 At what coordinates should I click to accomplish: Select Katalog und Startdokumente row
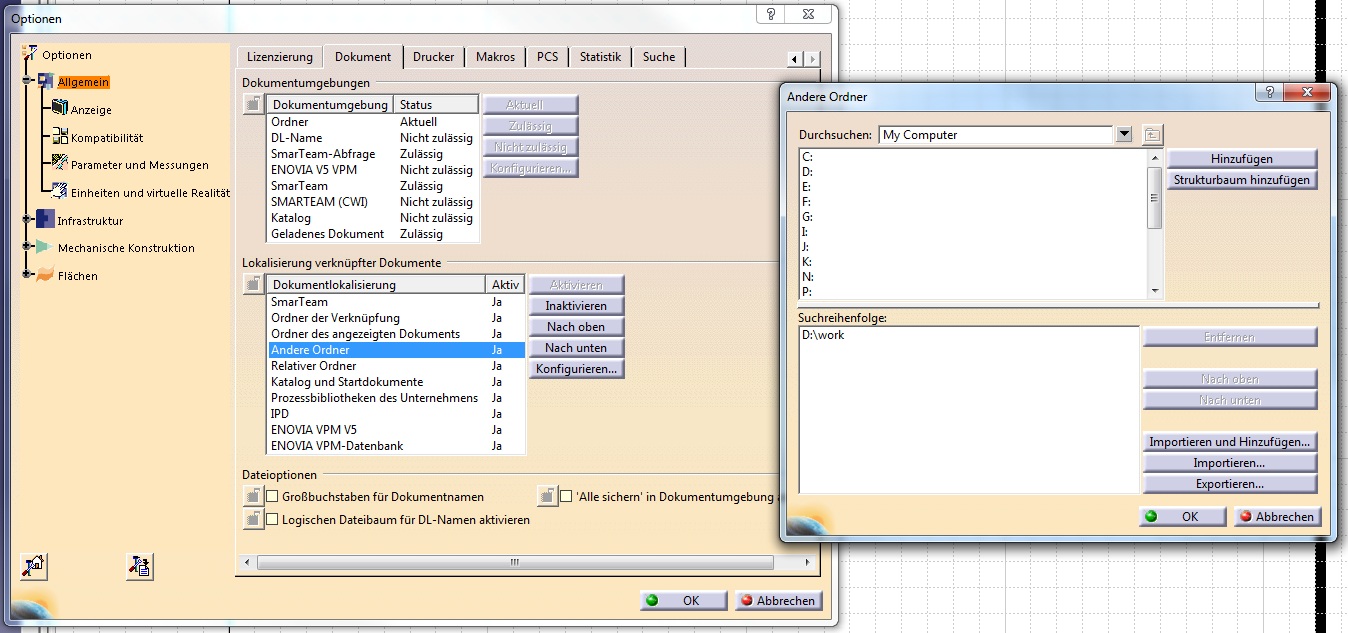pyautogui.click(x=396, y=382)
